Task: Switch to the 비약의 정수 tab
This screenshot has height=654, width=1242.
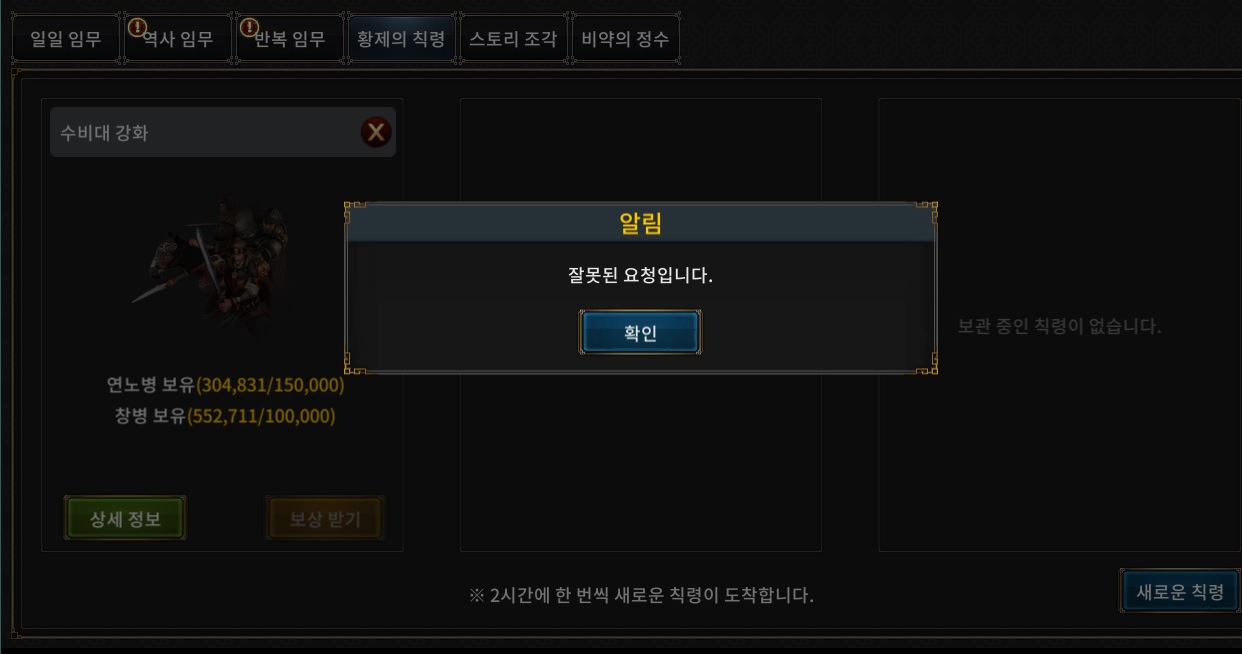Action: point(625,40)
